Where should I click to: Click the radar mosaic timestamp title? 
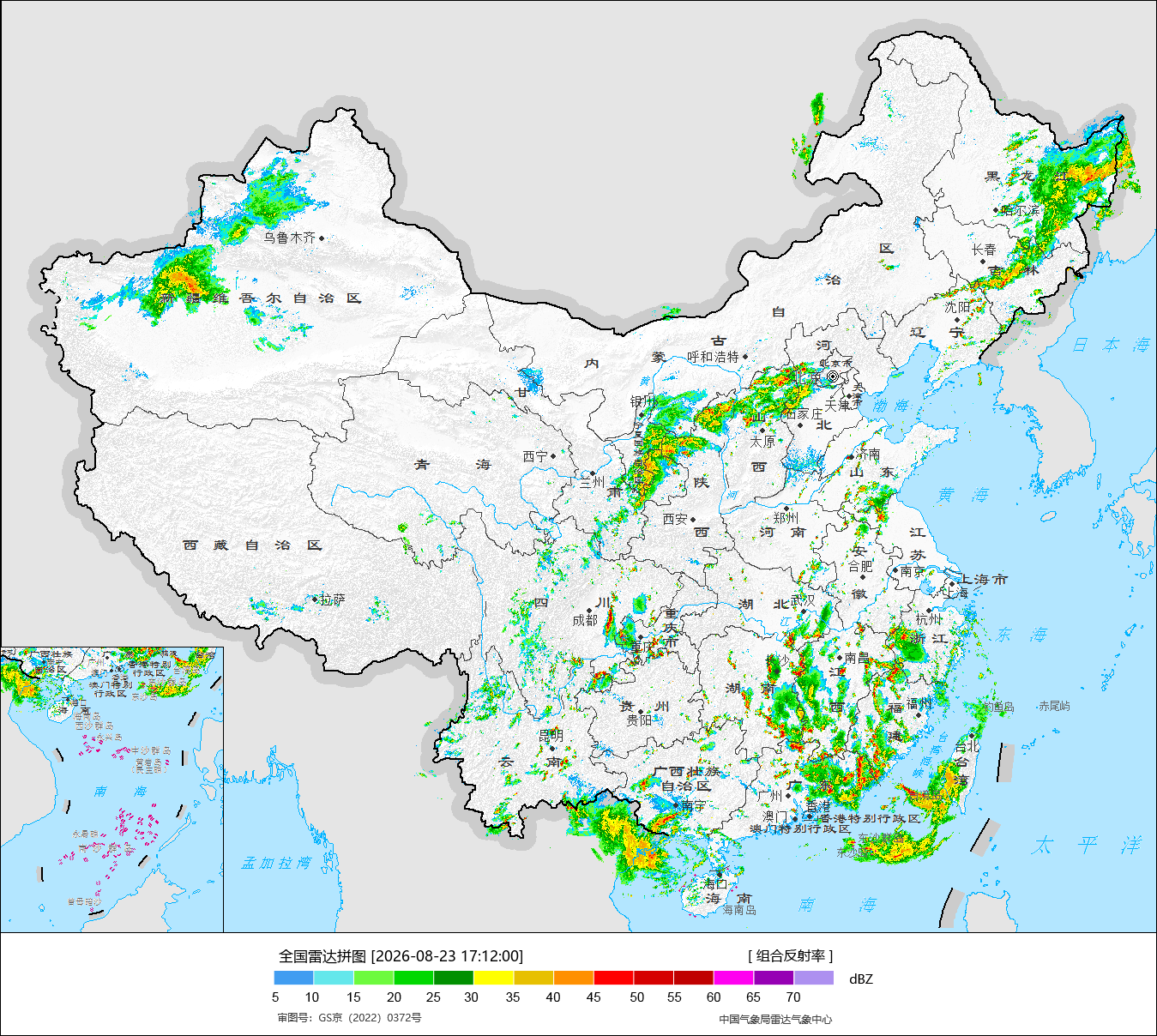pos(401,956)
